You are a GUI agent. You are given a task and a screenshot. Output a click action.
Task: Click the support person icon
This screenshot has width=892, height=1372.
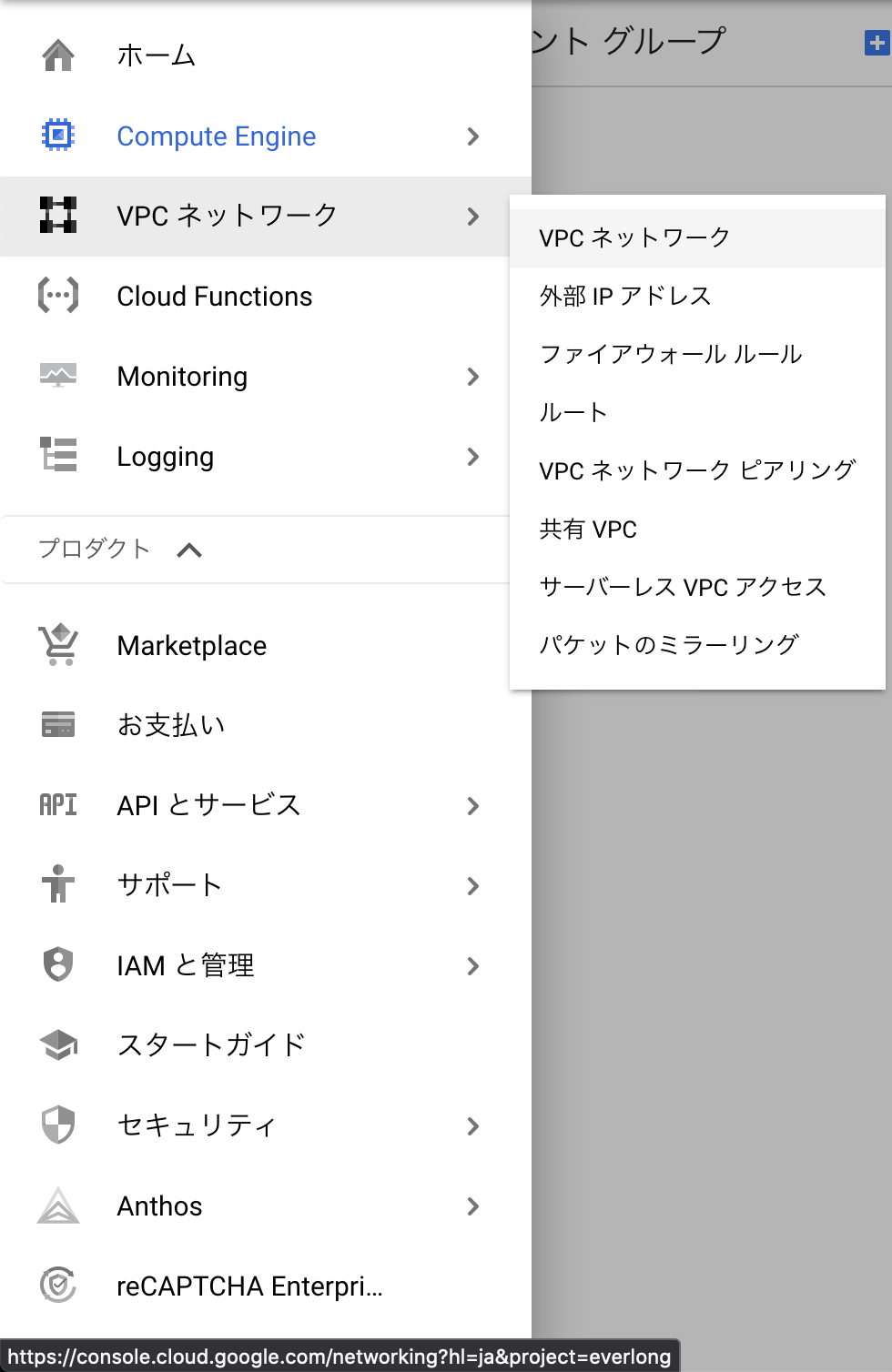(58, 884)
